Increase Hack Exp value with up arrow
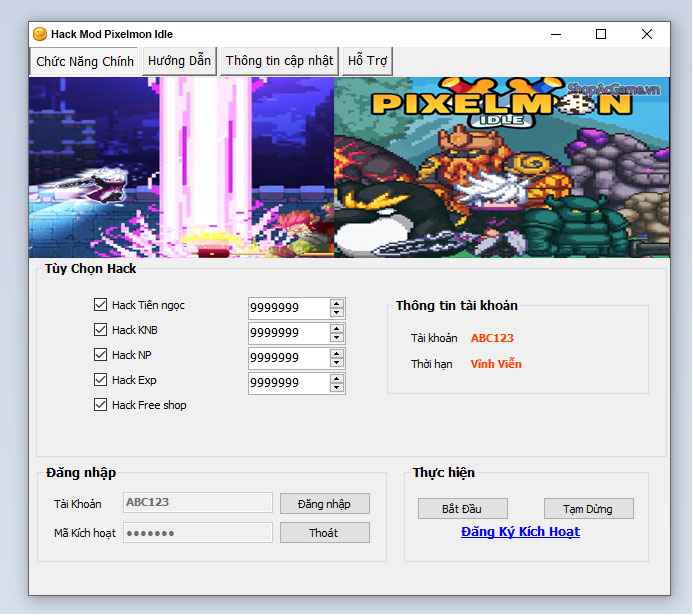The width and height of the screenshot is (693, 616). click(x=336, y=379)
